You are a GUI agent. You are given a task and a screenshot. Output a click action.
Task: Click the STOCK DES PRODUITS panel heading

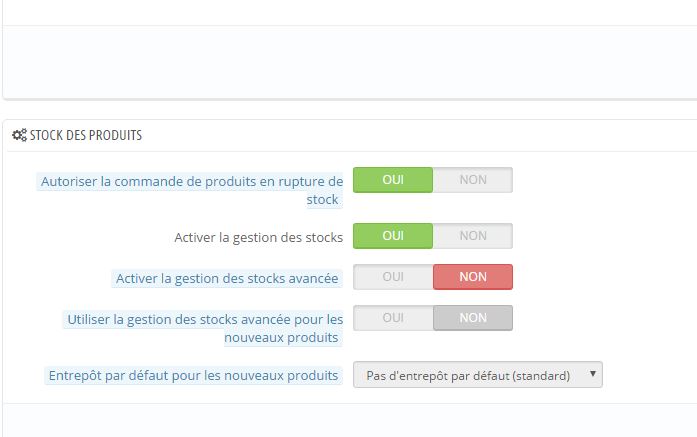pyautogui.click(x=77, y=135)
